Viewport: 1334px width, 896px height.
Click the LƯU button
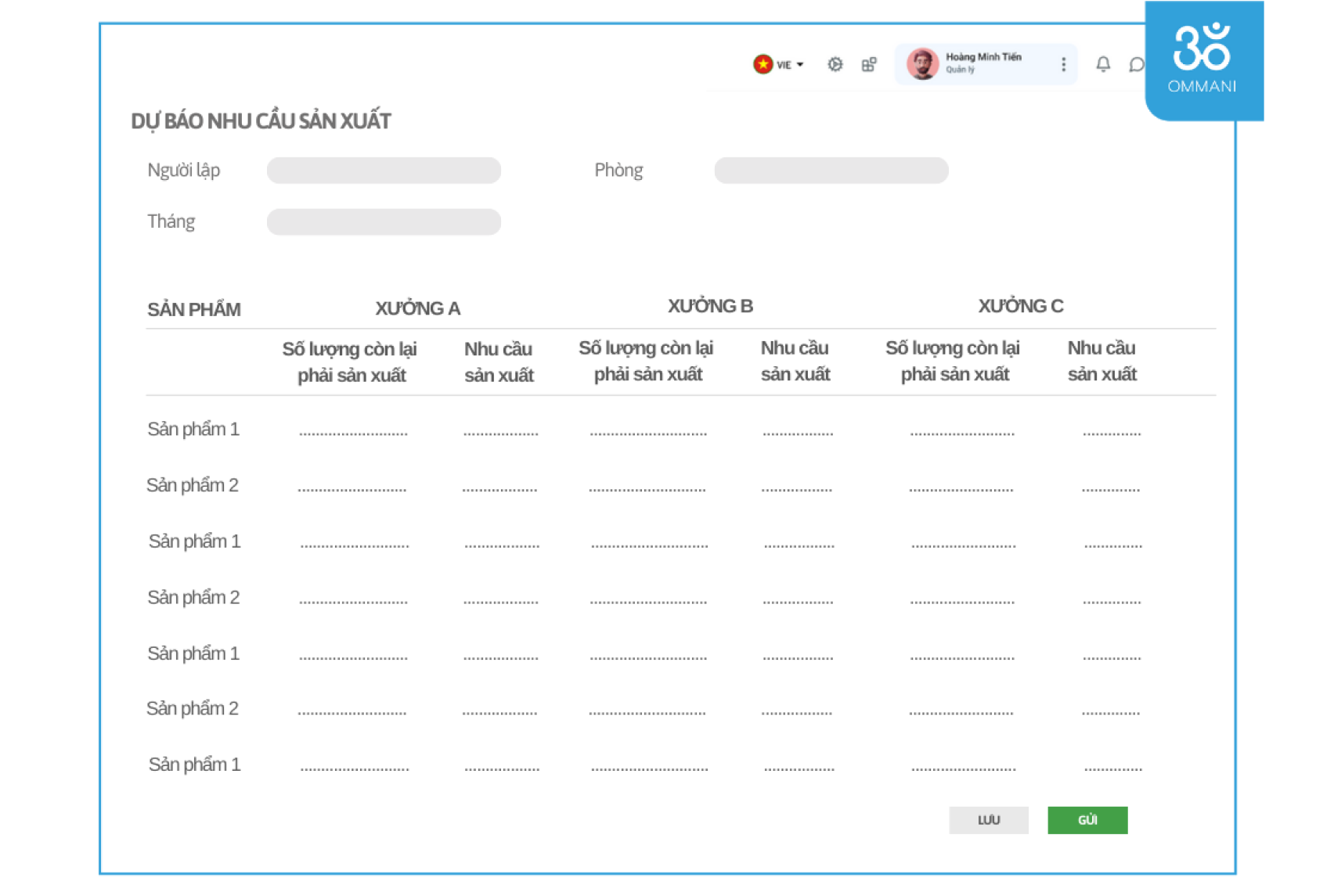click(x=988, y=820)
